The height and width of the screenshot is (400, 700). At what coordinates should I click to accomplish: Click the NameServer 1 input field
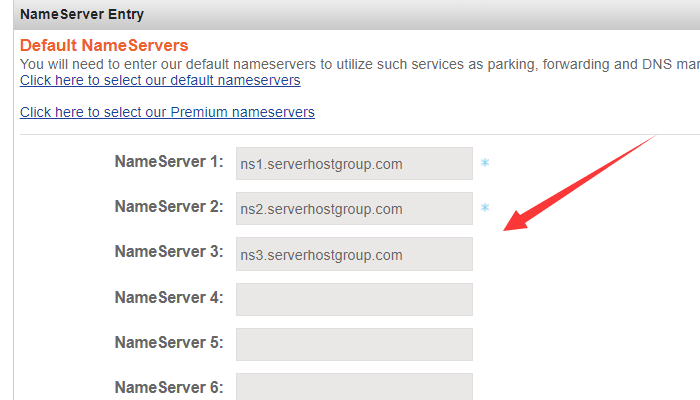tap(354, 164)
